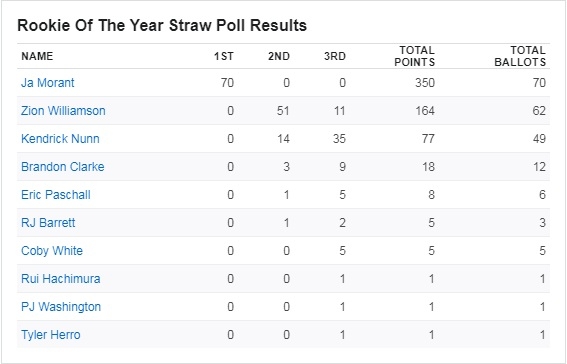Select the Rui Hachimura link
This screenshot has height=364, width=567.
point(61,279)
